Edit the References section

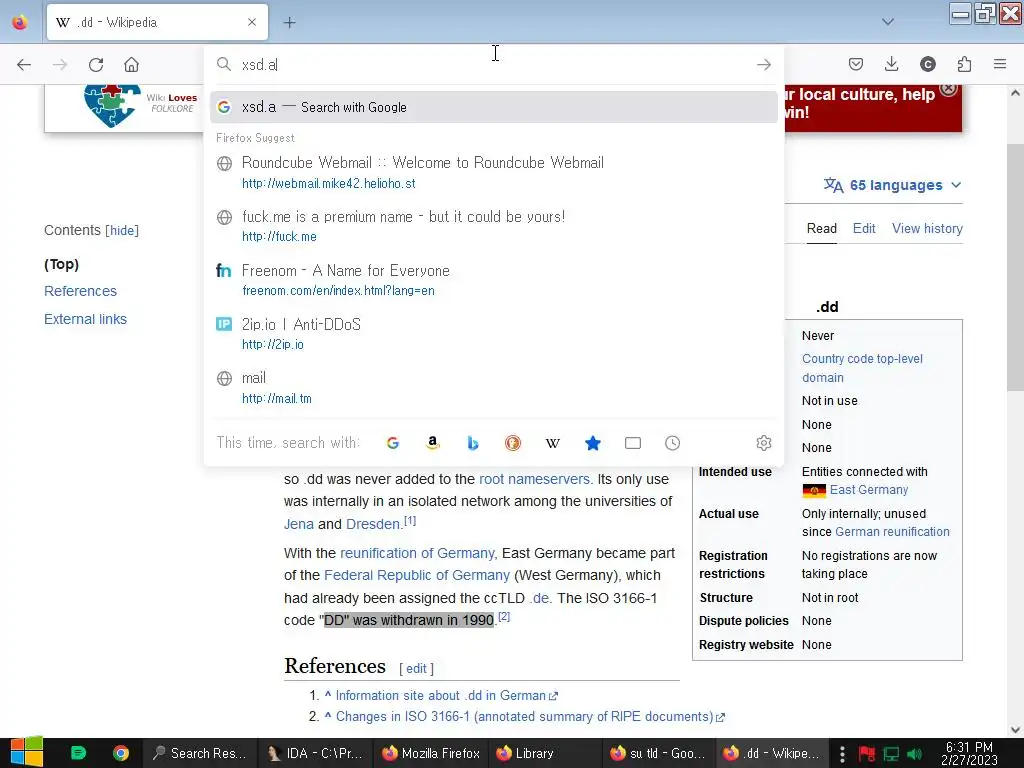coord(416,669)
